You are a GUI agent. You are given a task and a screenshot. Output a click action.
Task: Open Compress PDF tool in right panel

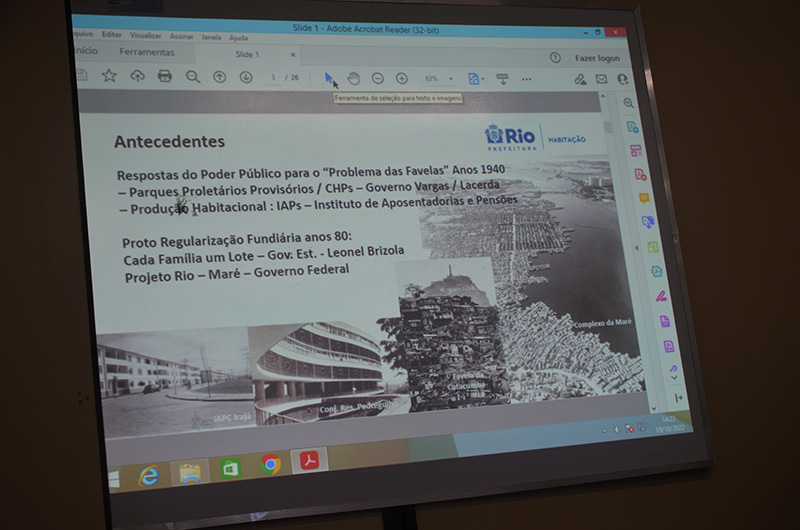tap(657, 271)
